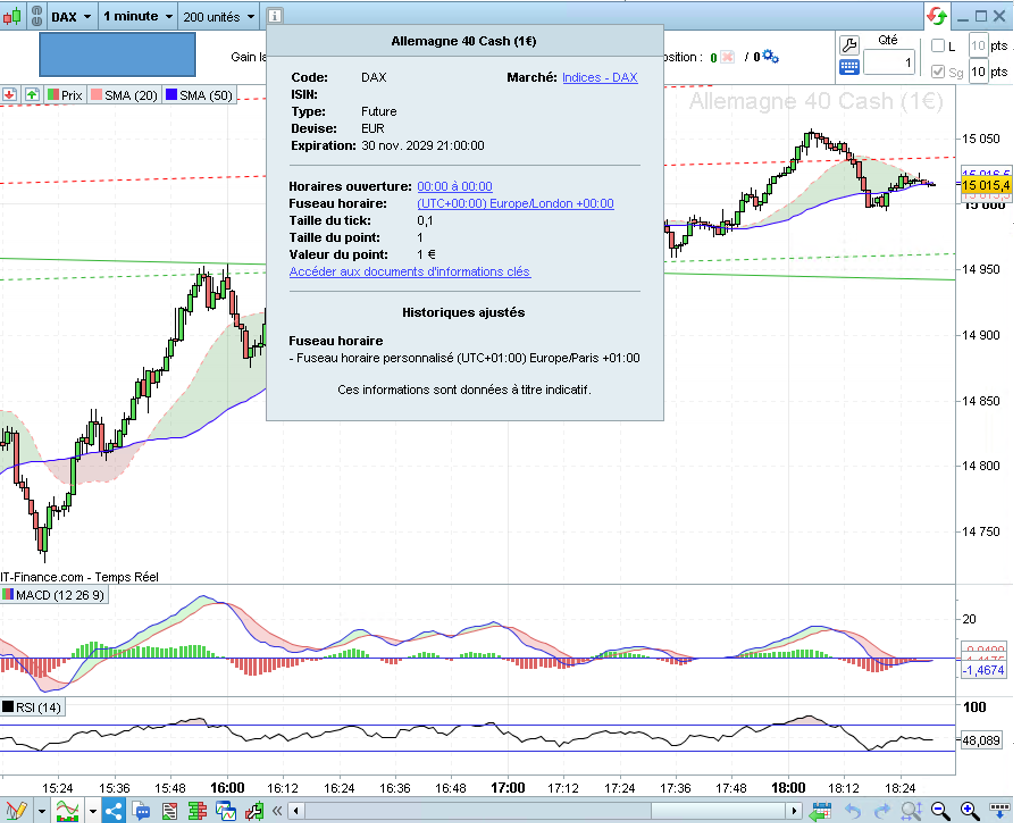This screenshot has width=1014, height=823.
Task: Click the zoom in magnifier icon
Action: [x=969, y=810]
